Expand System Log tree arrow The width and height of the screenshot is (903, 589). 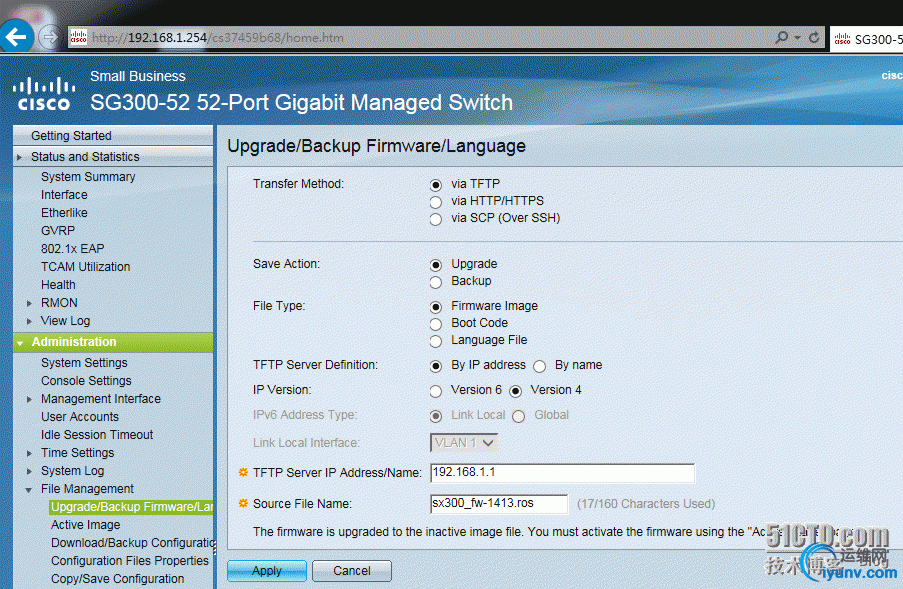[x=29, y=471]
